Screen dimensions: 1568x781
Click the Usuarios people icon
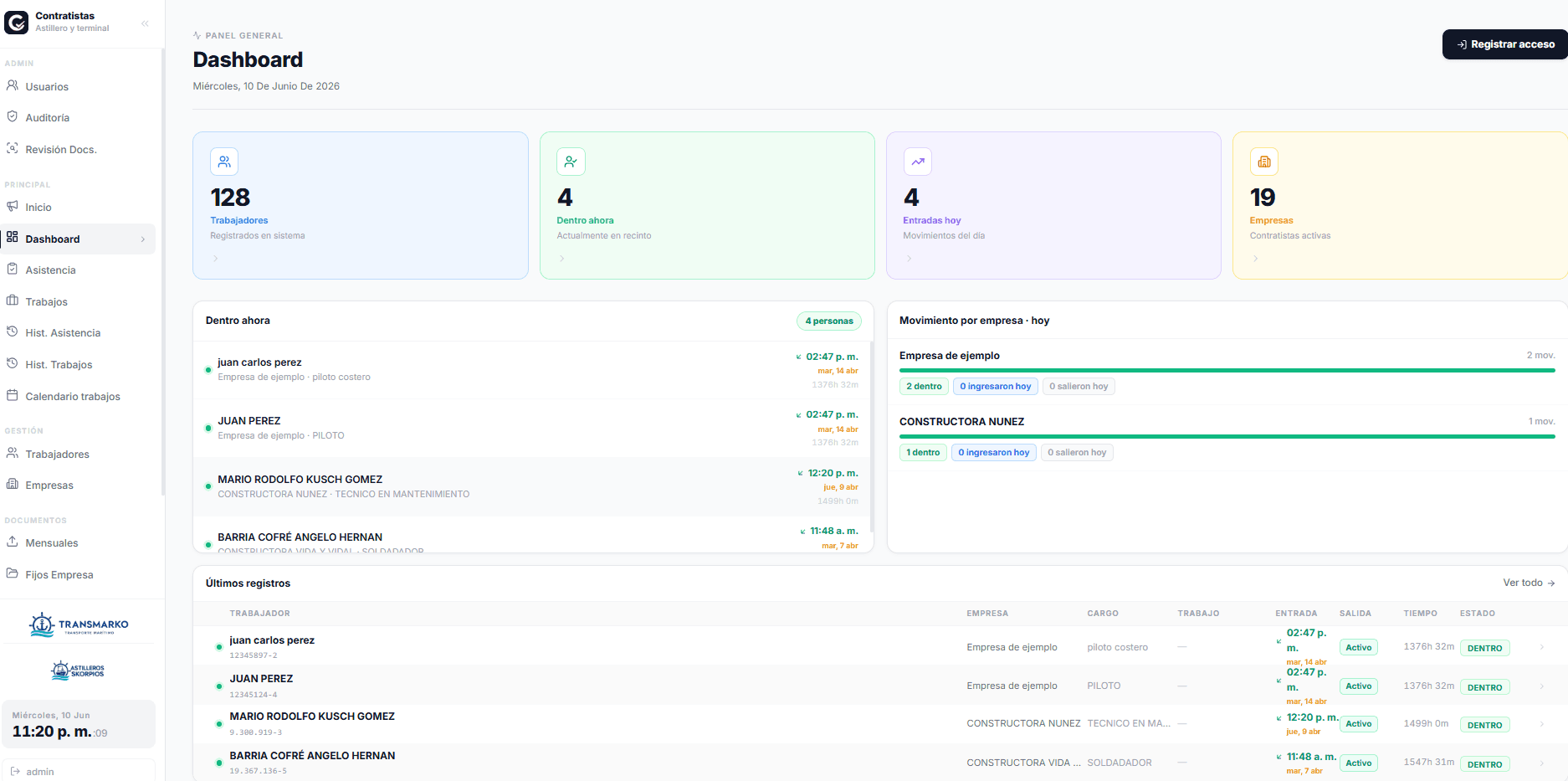coord(12,85)
